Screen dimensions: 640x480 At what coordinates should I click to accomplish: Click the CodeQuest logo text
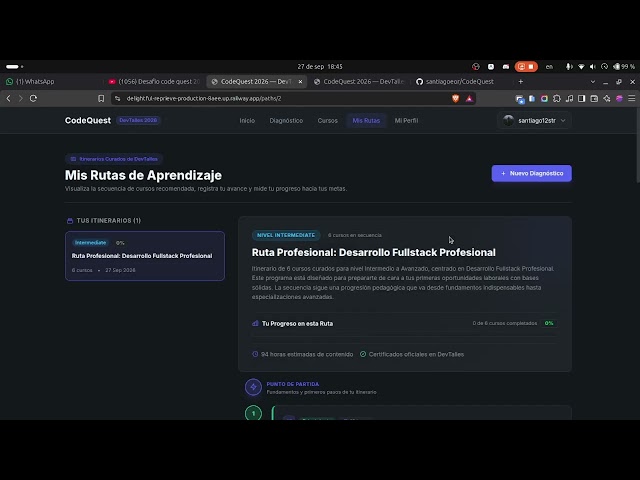(x=88, y=120)
